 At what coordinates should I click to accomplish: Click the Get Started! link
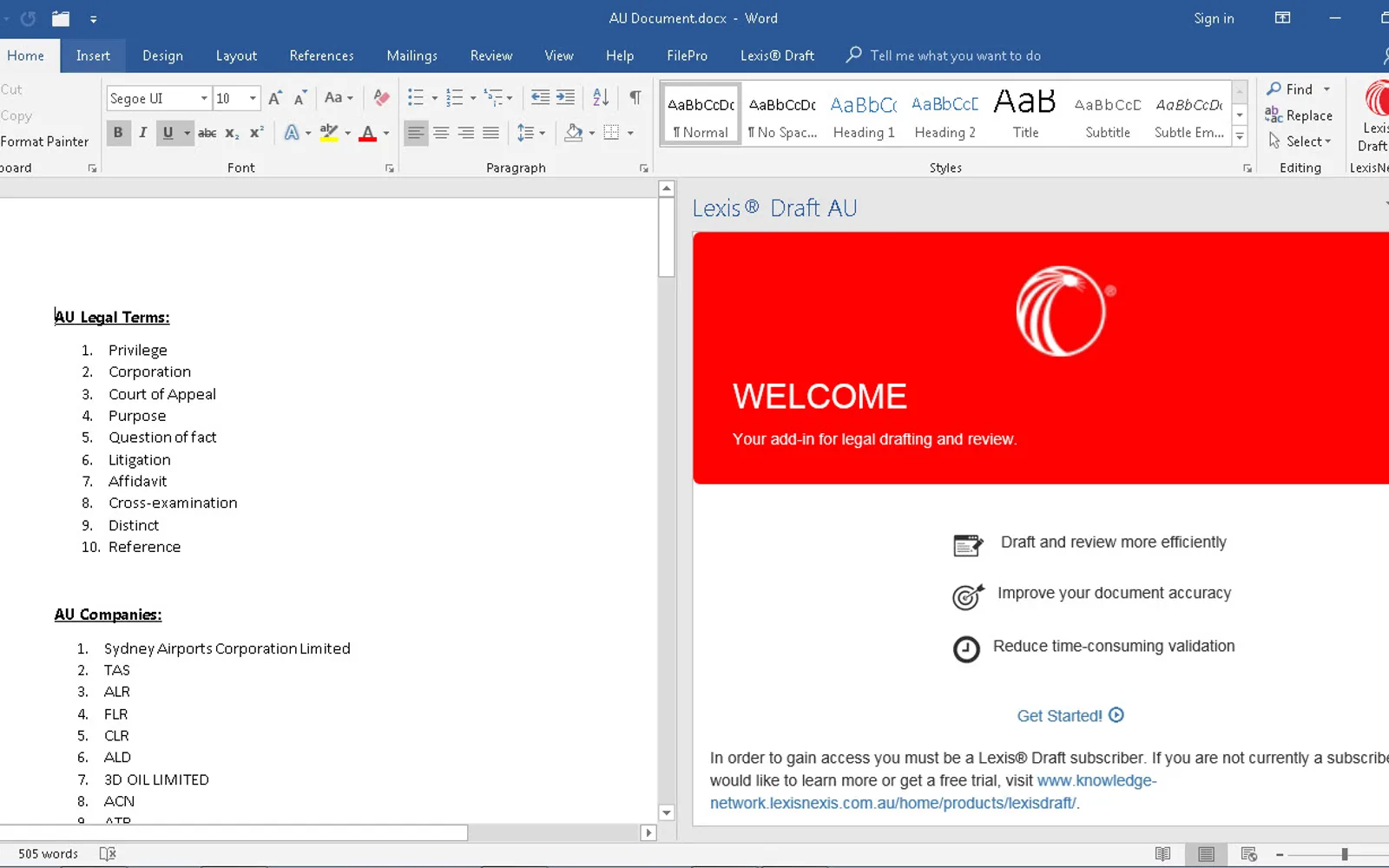tap(1070, 716)
